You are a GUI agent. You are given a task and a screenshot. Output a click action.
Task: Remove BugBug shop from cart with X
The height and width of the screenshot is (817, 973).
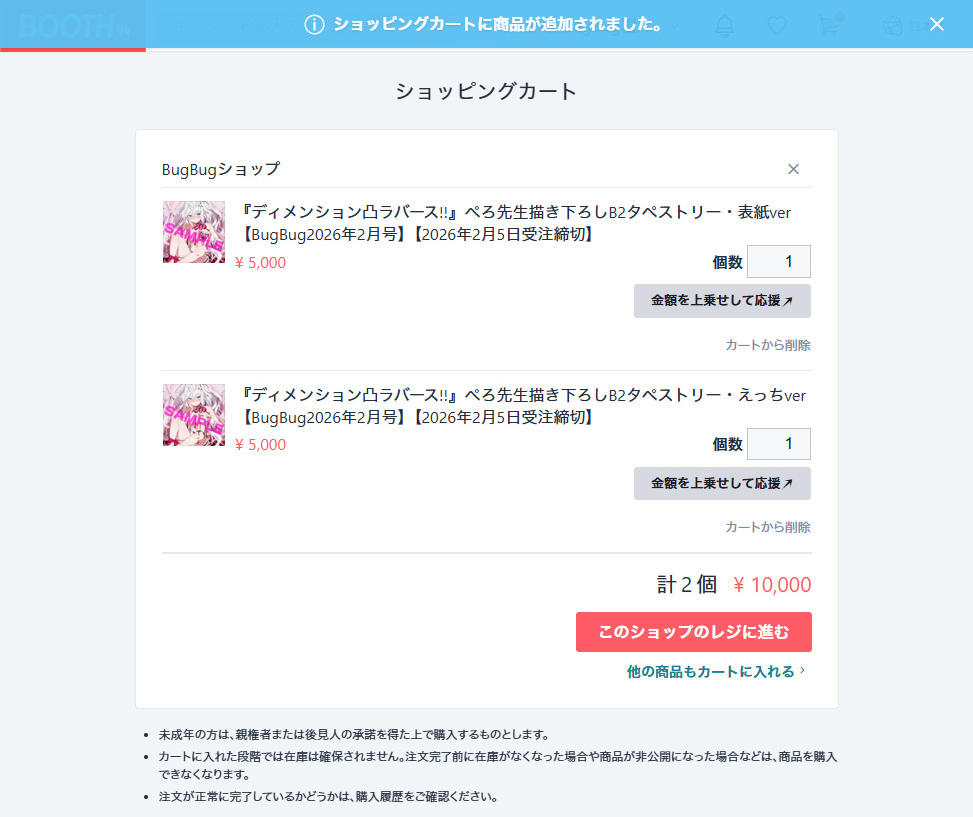point(793,169)
